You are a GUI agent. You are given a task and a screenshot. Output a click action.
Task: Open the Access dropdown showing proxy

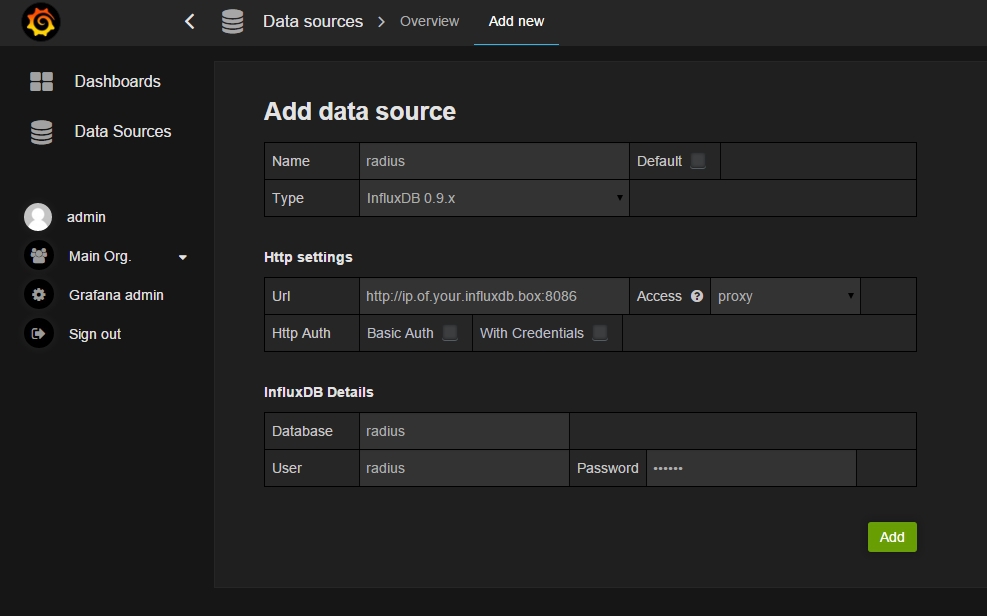coord(785,296)
